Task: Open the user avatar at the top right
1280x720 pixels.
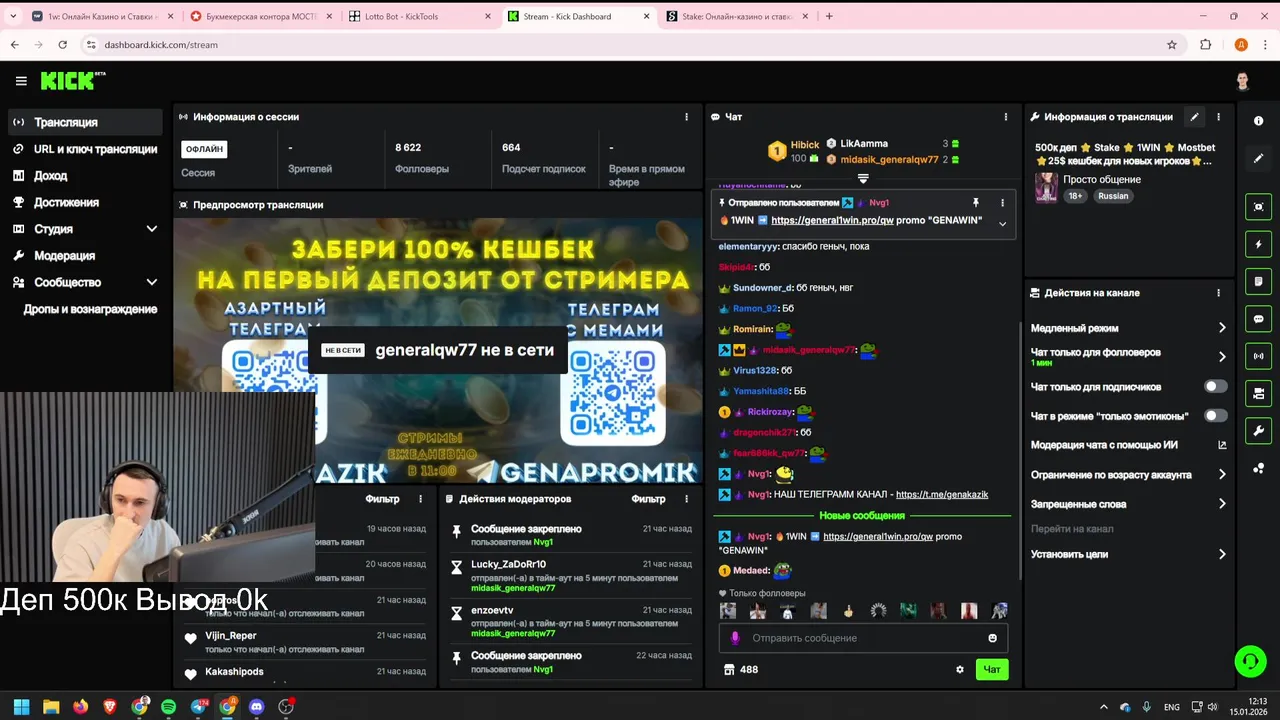Action: point(1242,81)
